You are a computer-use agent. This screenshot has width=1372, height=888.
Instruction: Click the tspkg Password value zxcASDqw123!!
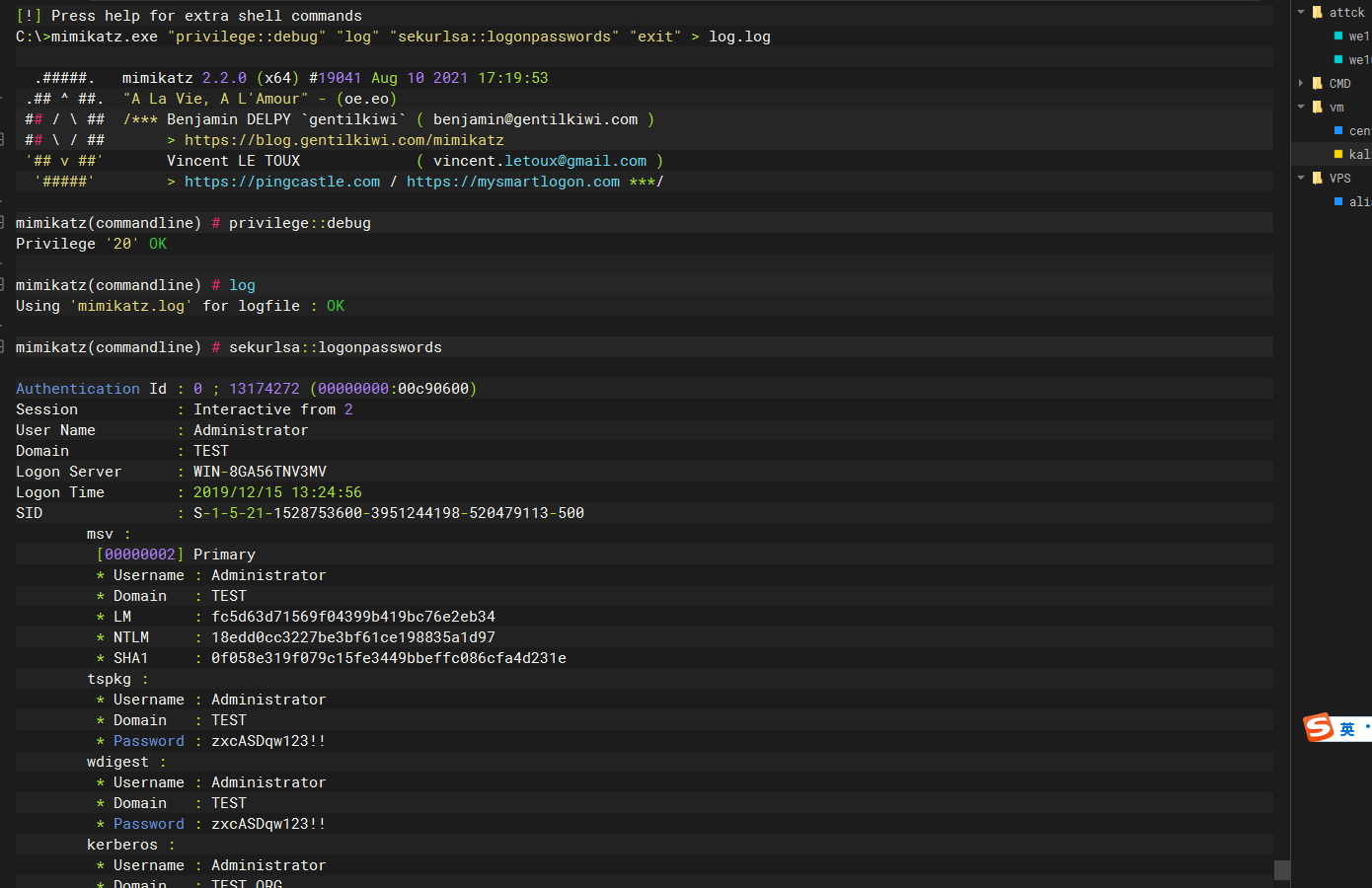[x=268, y=741]
